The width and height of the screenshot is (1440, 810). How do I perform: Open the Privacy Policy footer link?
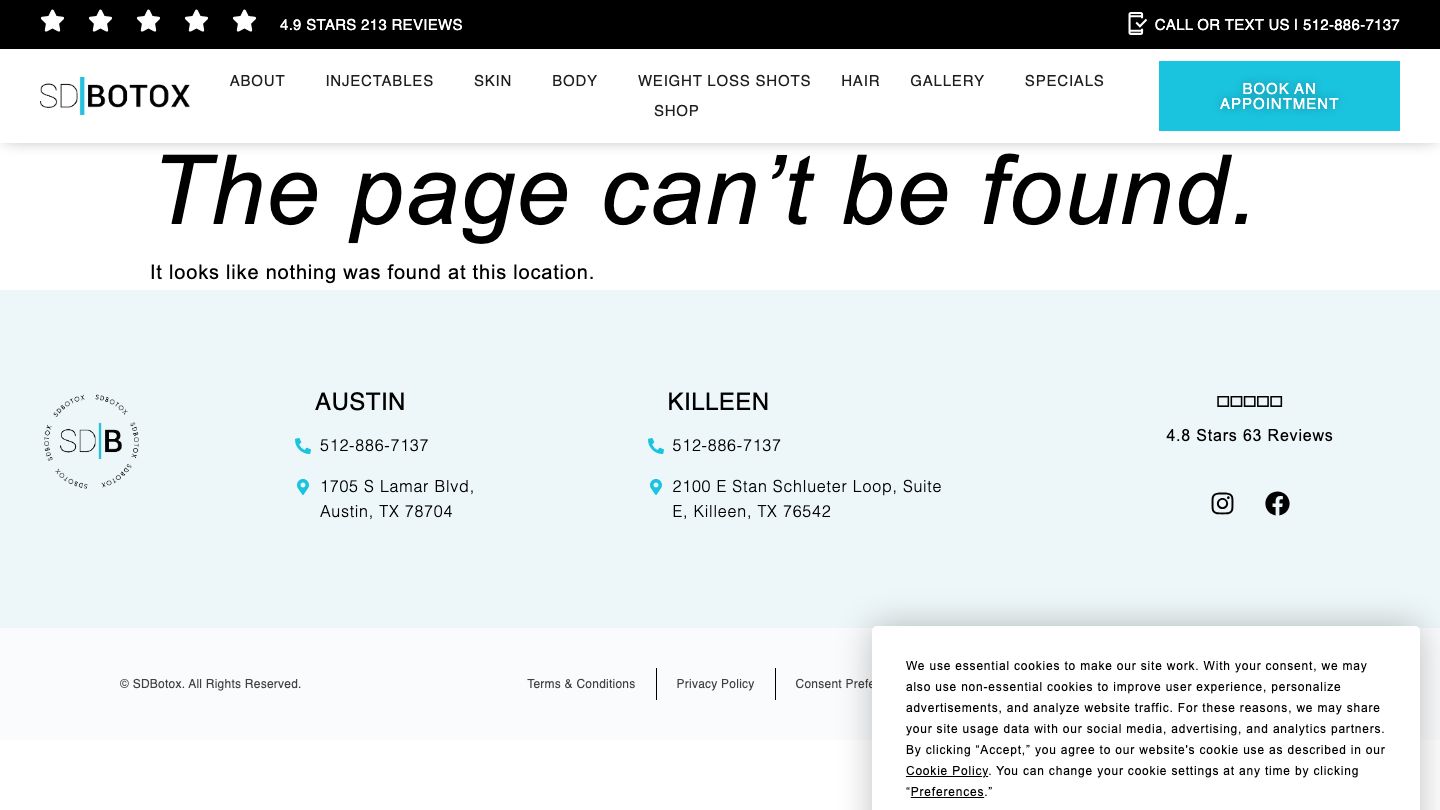(x=715, y=684)
